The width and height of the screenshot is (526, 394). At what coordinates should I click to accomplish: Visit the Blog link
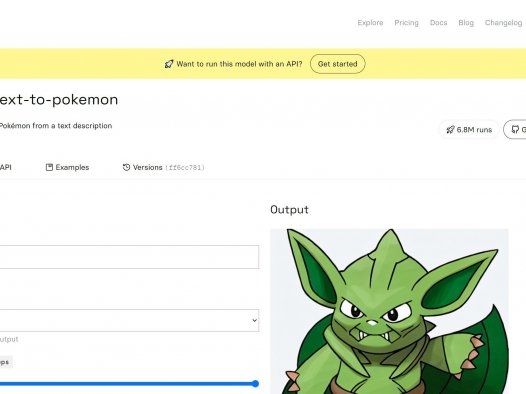coord(466,23)
